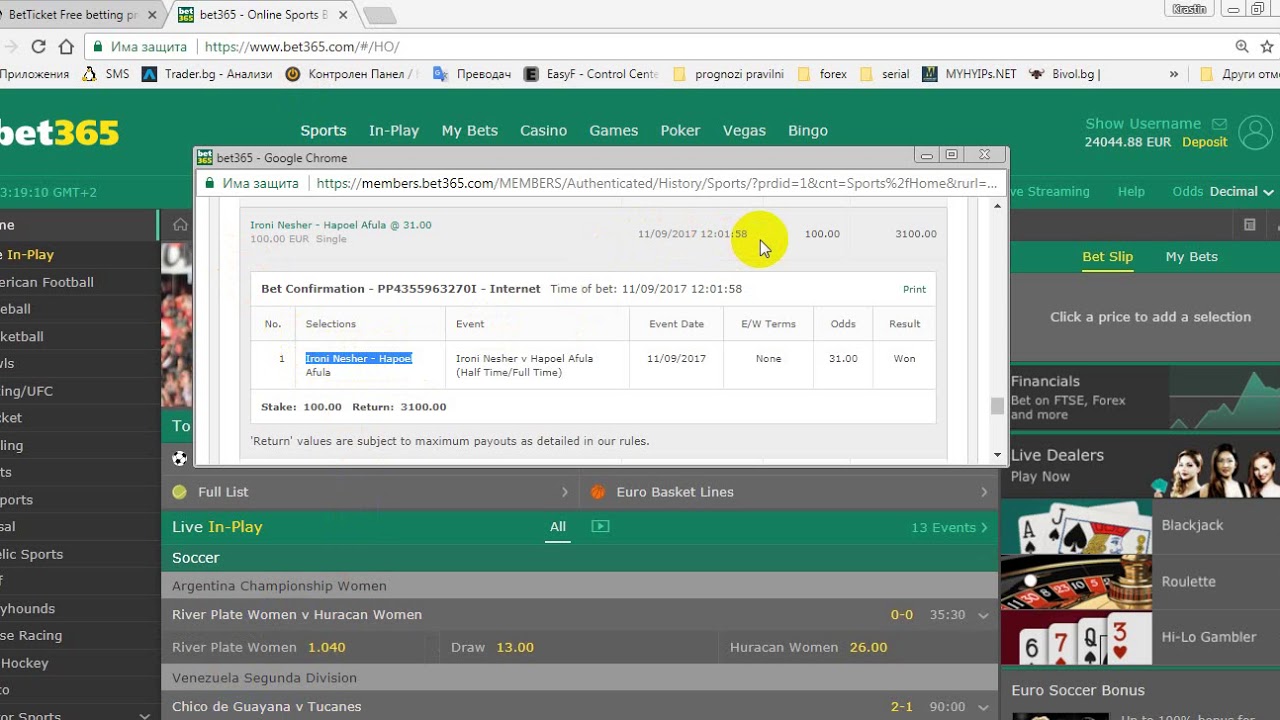Open the Vegas menu
This screenshot has width=1280, height=720.
744,130
